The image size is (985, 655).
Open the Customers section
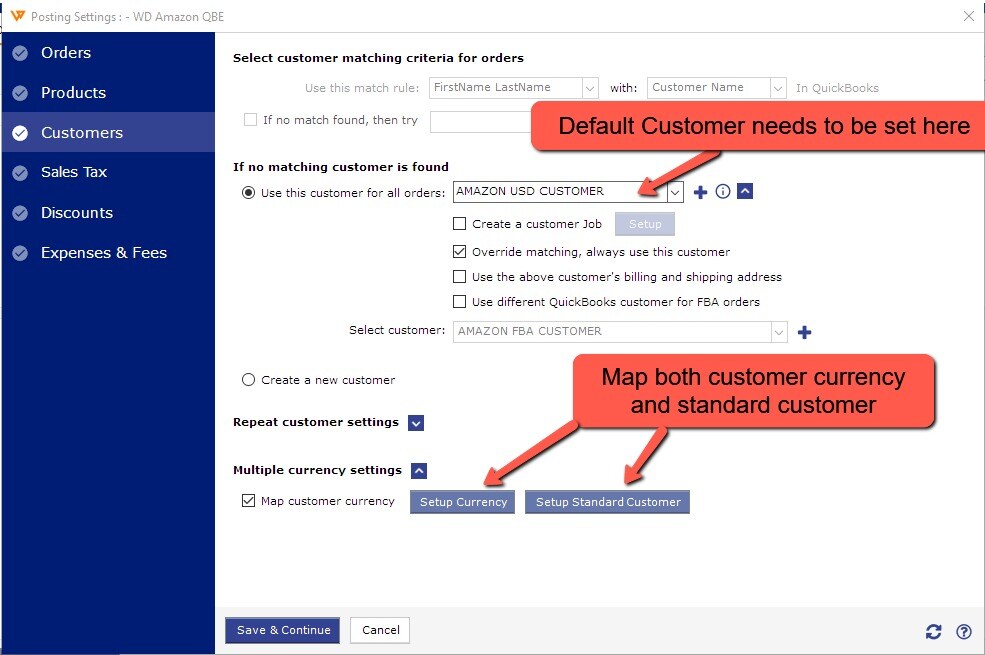click(108, 133)
